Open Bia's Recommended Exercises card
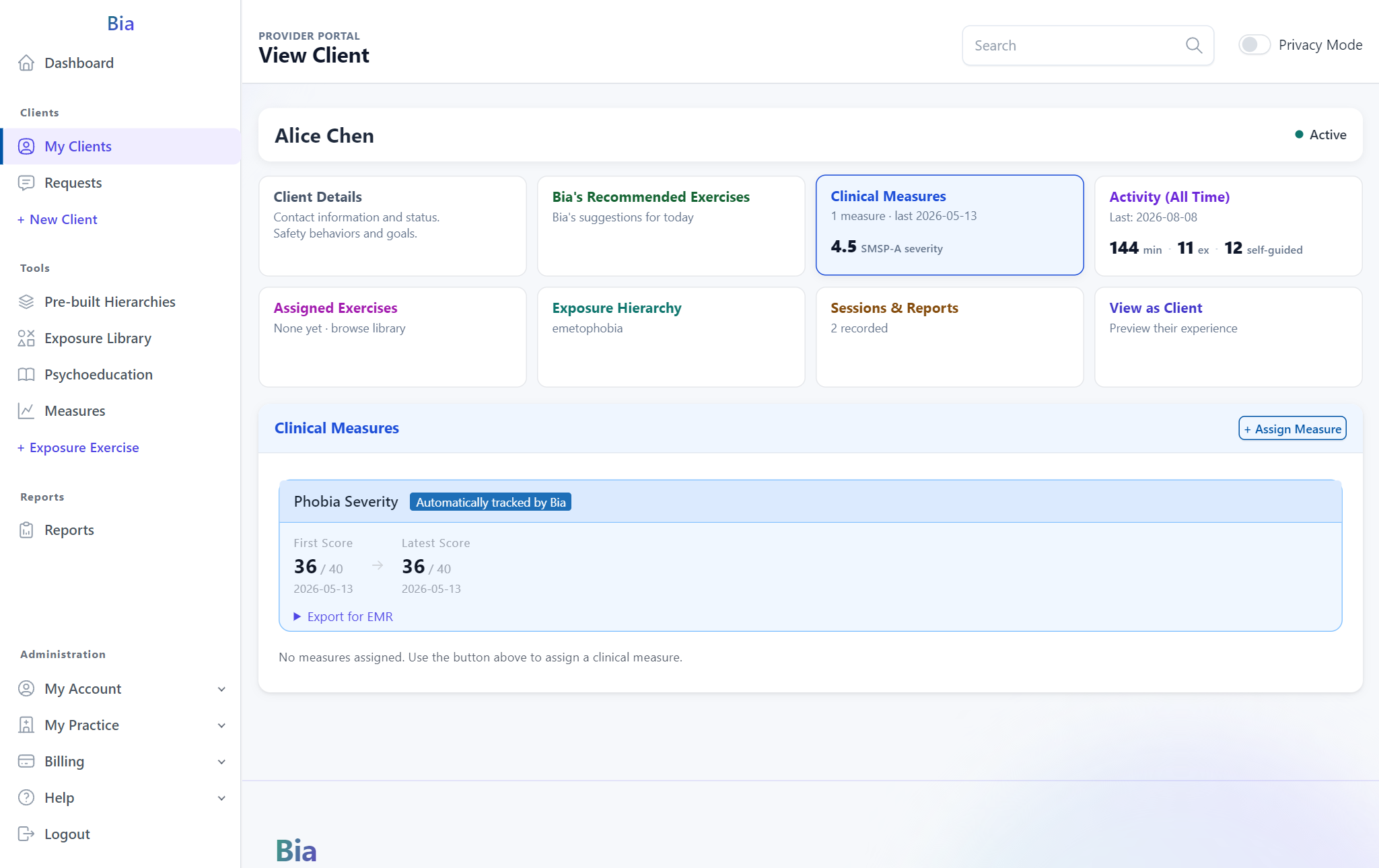This screenshot has width=1379, height=868. [x=671, y=225]
